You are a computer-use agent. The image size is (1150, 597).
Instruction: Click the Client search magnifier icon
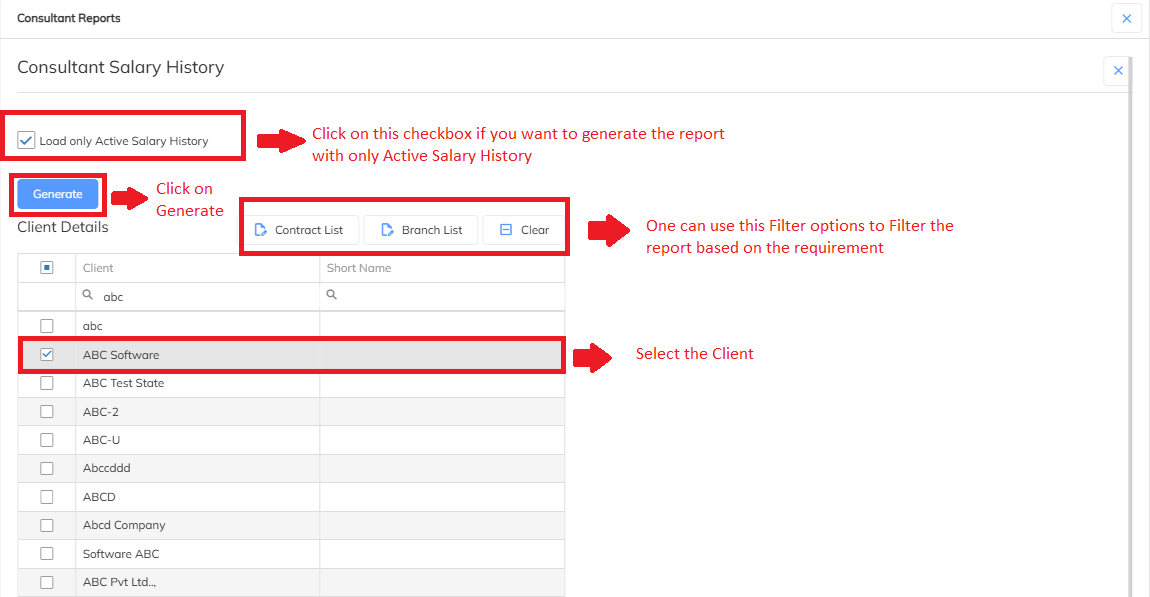[x=89, y=296]
